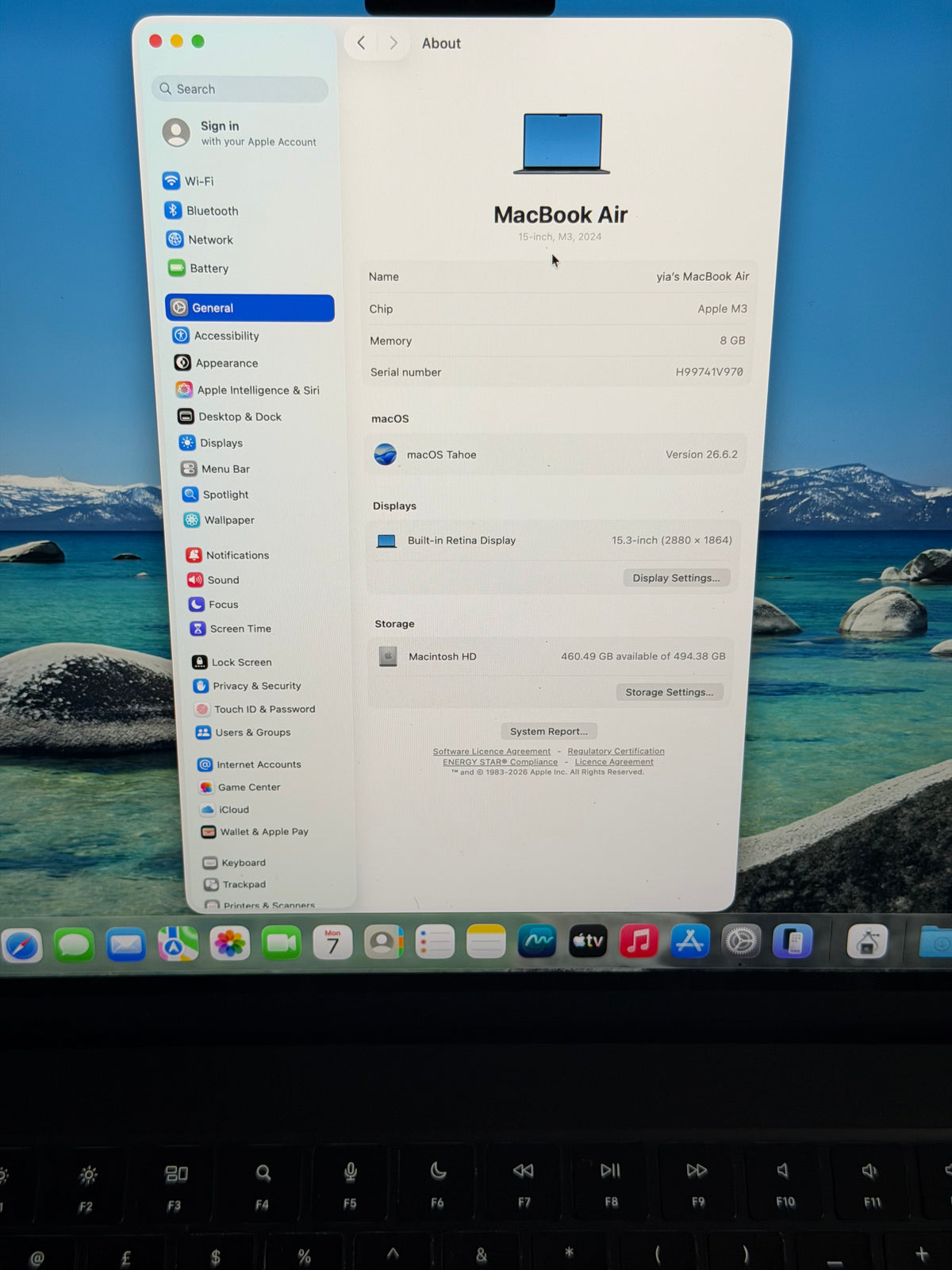This screenshot has width=952, height=1270.
Task: Open Appearance settings
Action: [216, 363]
